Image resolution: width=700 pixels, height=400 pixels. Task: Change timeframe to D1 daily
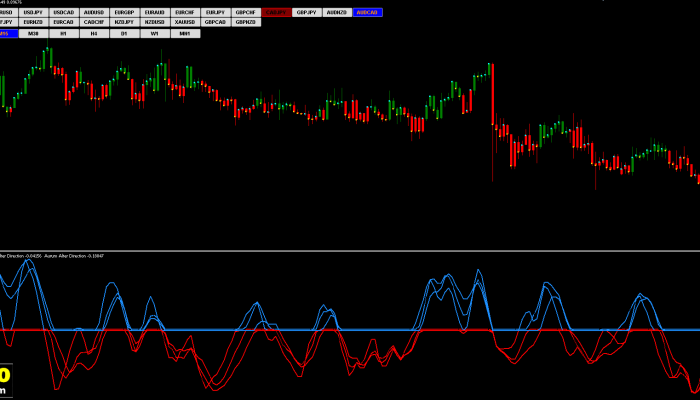[x=124, y=33]
